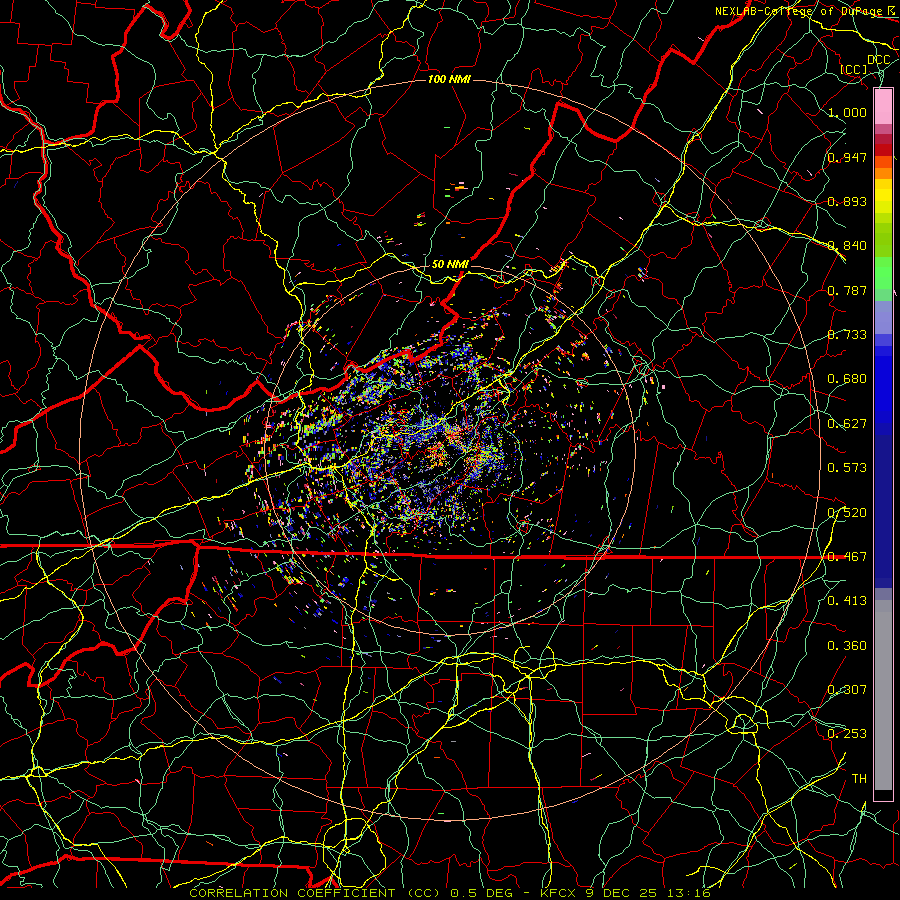Image resolution: width=900 pixels, height=900 pixels.
Task: Click the 0.253 color scale value
Action: pyautogui.click(x=847, y=734)
